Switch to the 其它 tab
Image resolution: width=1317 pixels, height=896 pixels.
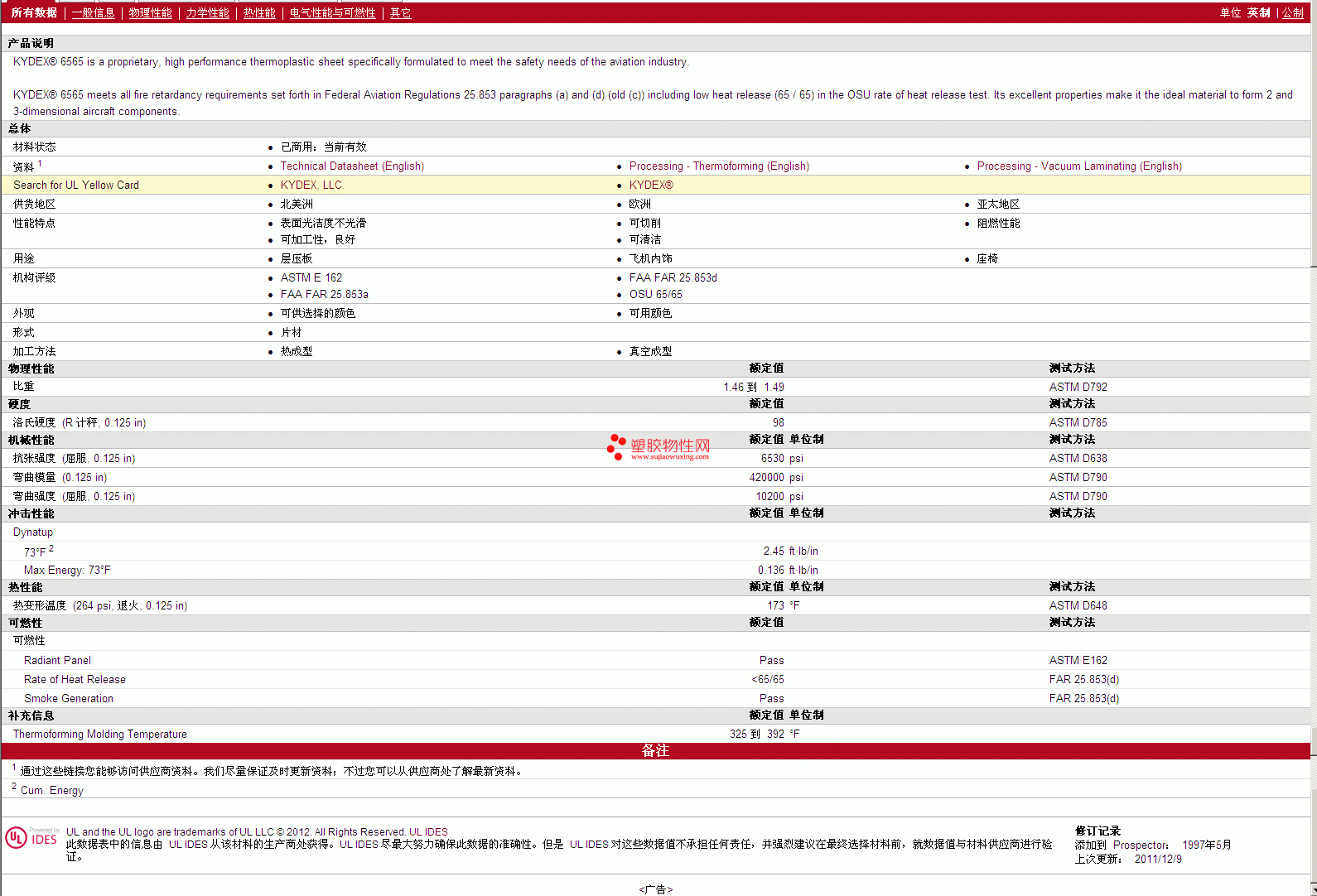point(401,13)
